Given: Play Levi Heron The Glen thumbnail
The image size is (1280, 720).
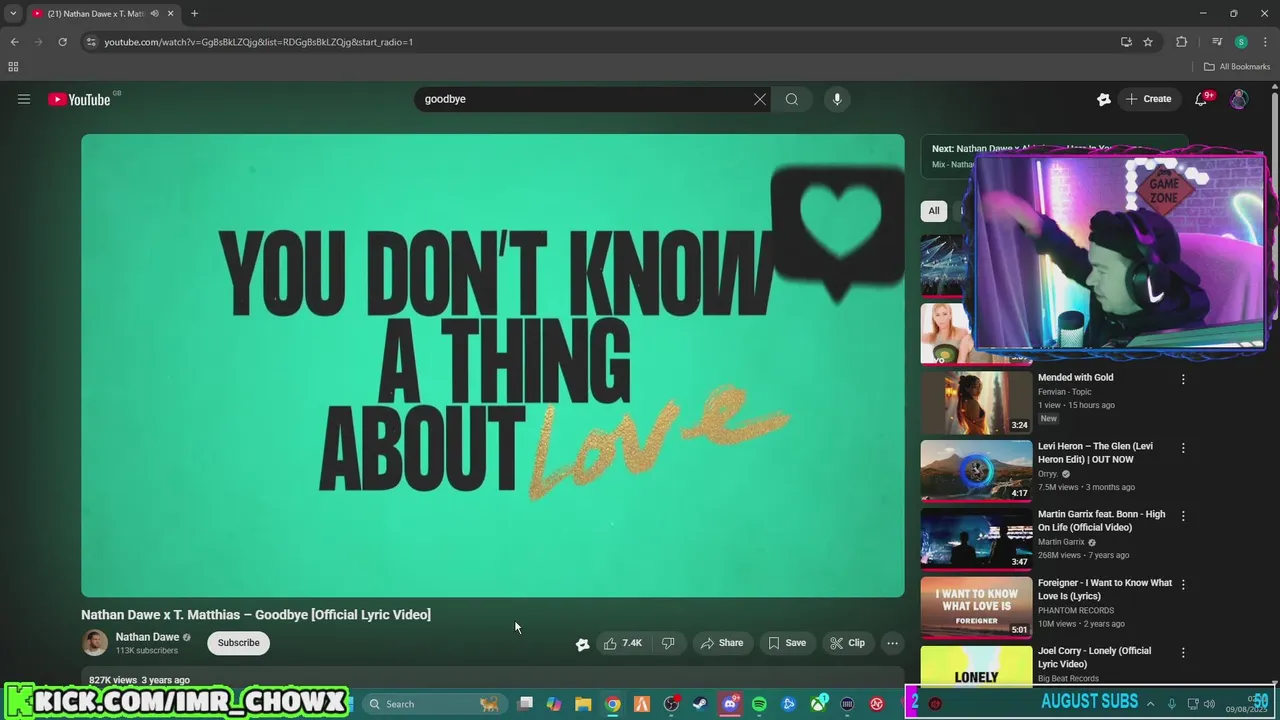Looking at the screenshot, I should 976,470.
